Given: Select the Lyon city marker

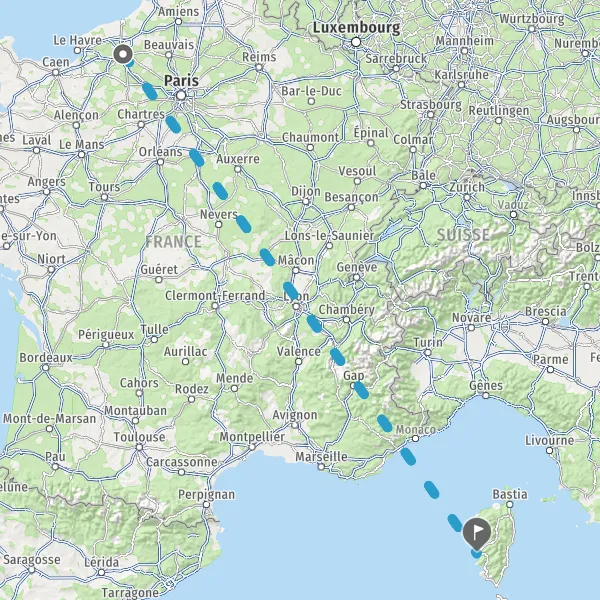Looking at the screenshot, I should point(296,307).
